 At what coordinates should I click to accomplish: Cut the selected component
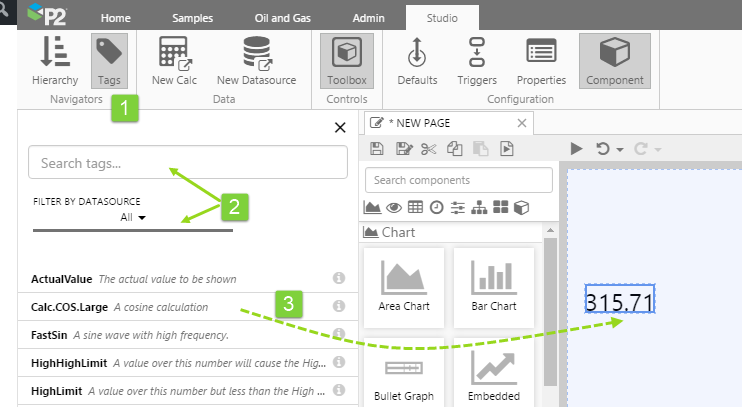click(429, 149)
